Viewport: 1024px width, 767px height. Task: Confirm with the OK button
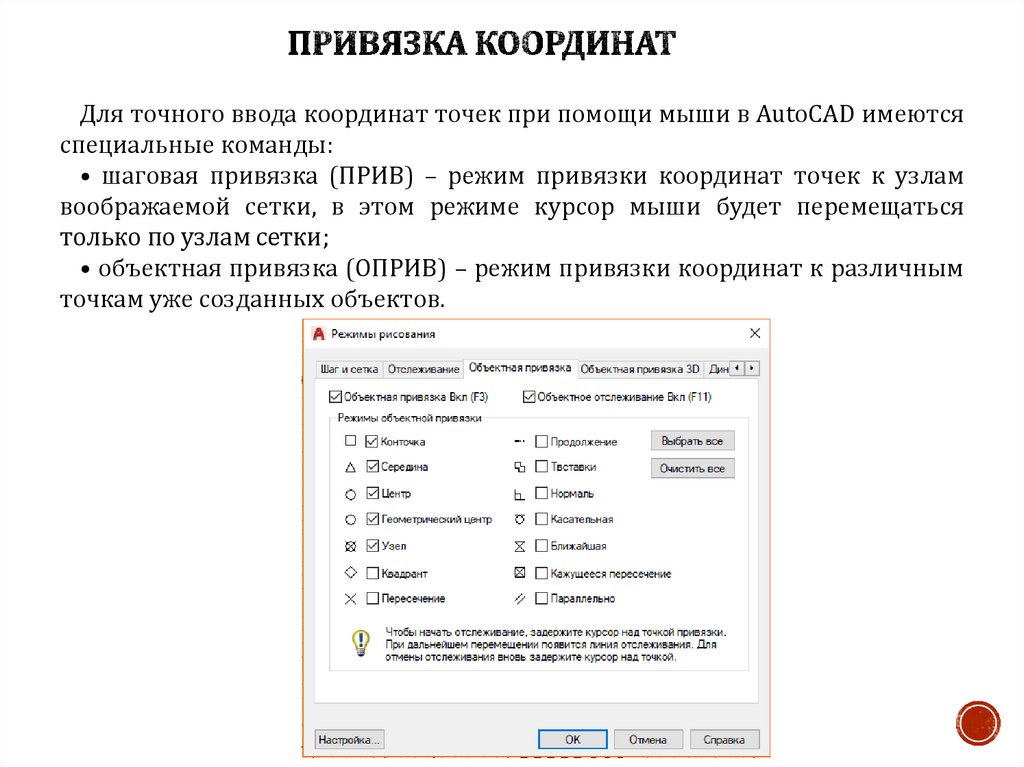click(x=573, y=740)
